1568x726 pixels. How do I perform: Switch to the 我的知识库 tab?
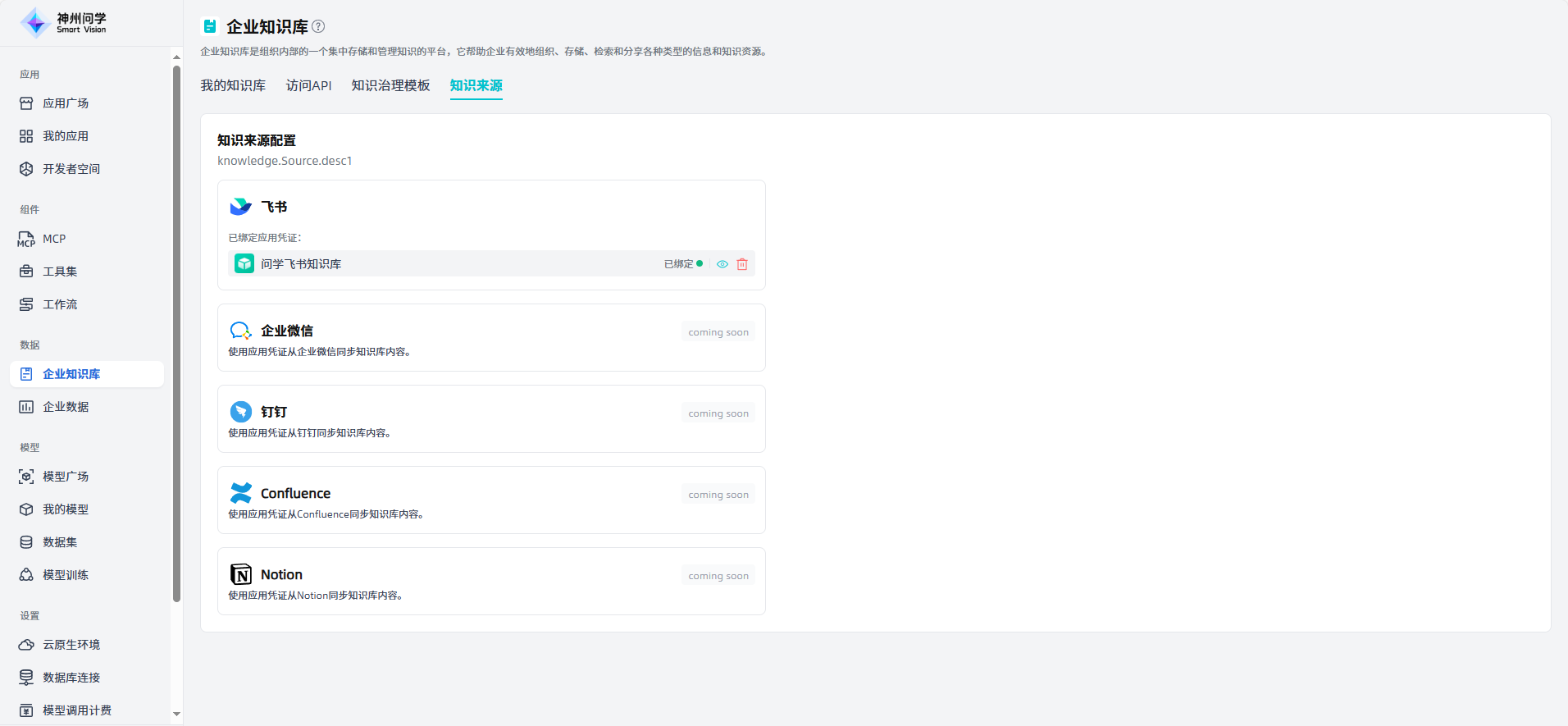coord(233,85)
